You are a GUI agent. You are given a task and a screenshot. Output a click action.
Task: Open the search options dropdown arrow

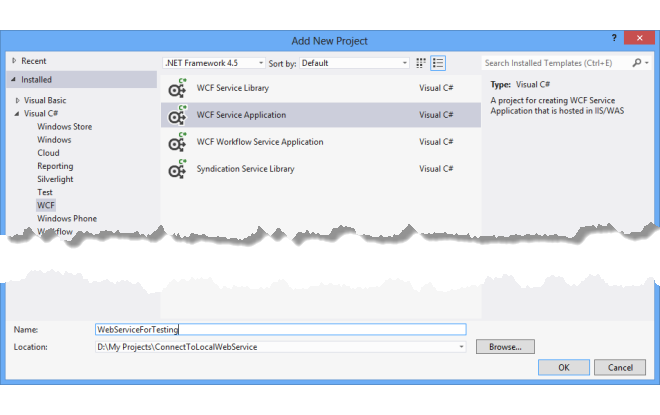click(x=647, y=63)
